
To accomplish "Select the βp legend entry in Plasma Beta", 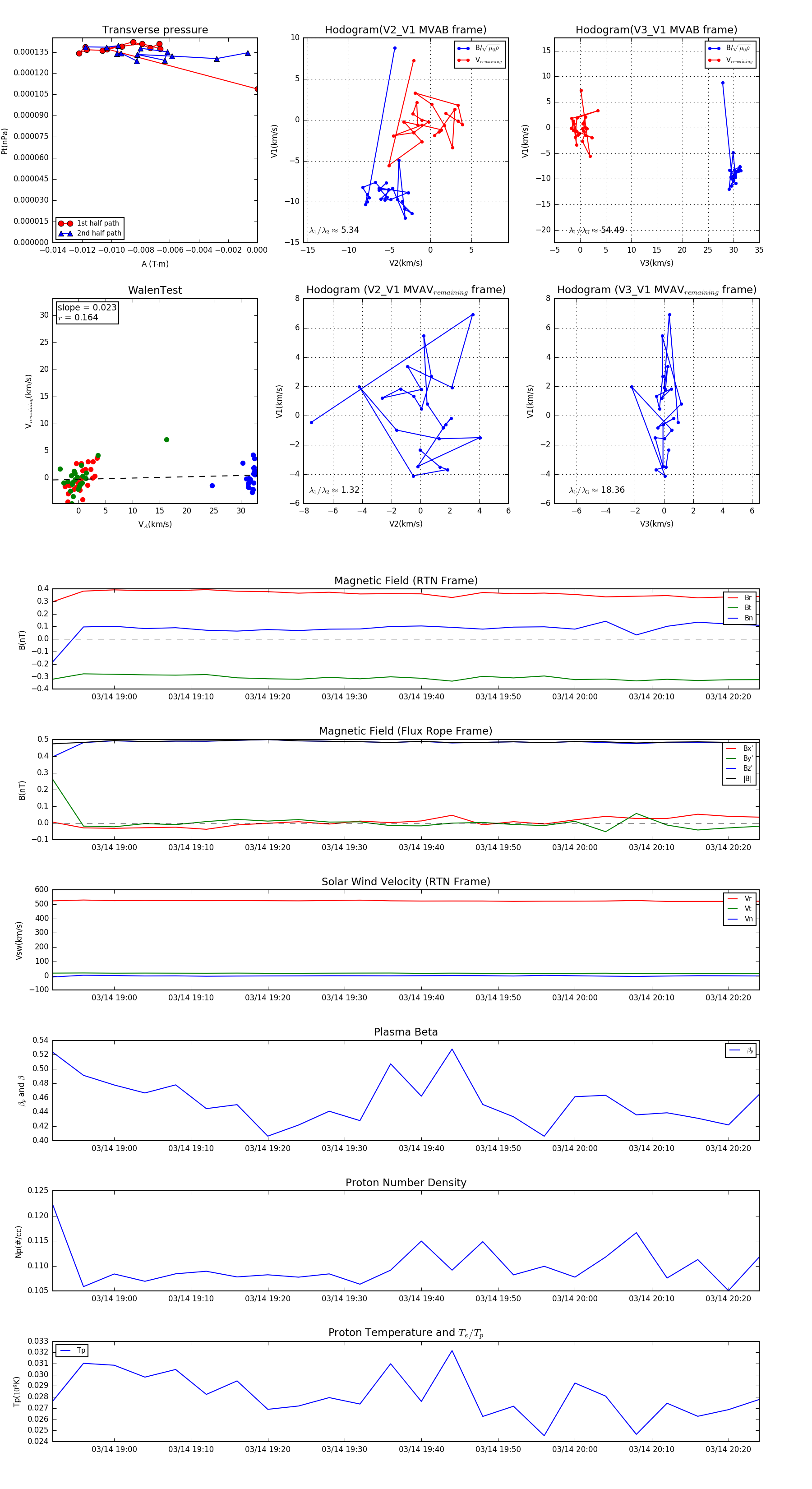I will [x=741, y=1050].
